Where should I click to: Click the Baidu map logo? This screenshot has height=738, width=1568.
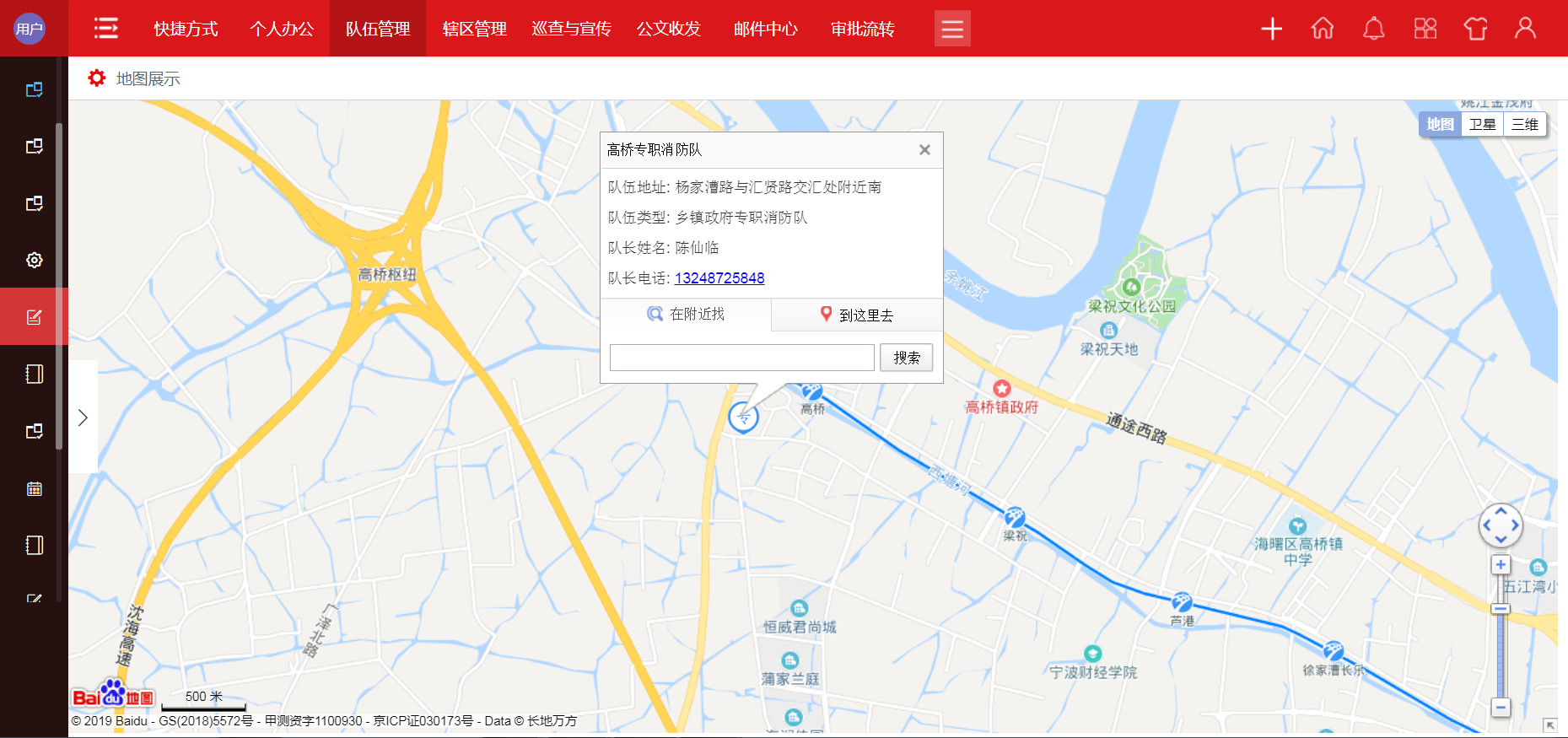pyautogui.click(x=113, y=695)
